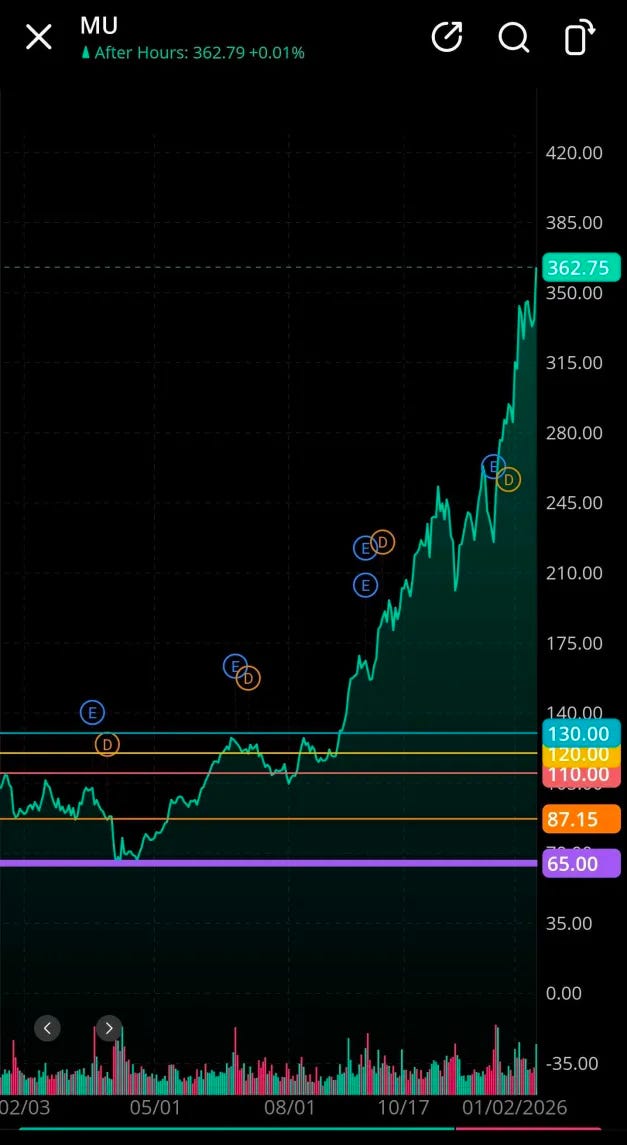
Task: Tap the dividend marker near 120.00 line
Action: click(107, 744)
